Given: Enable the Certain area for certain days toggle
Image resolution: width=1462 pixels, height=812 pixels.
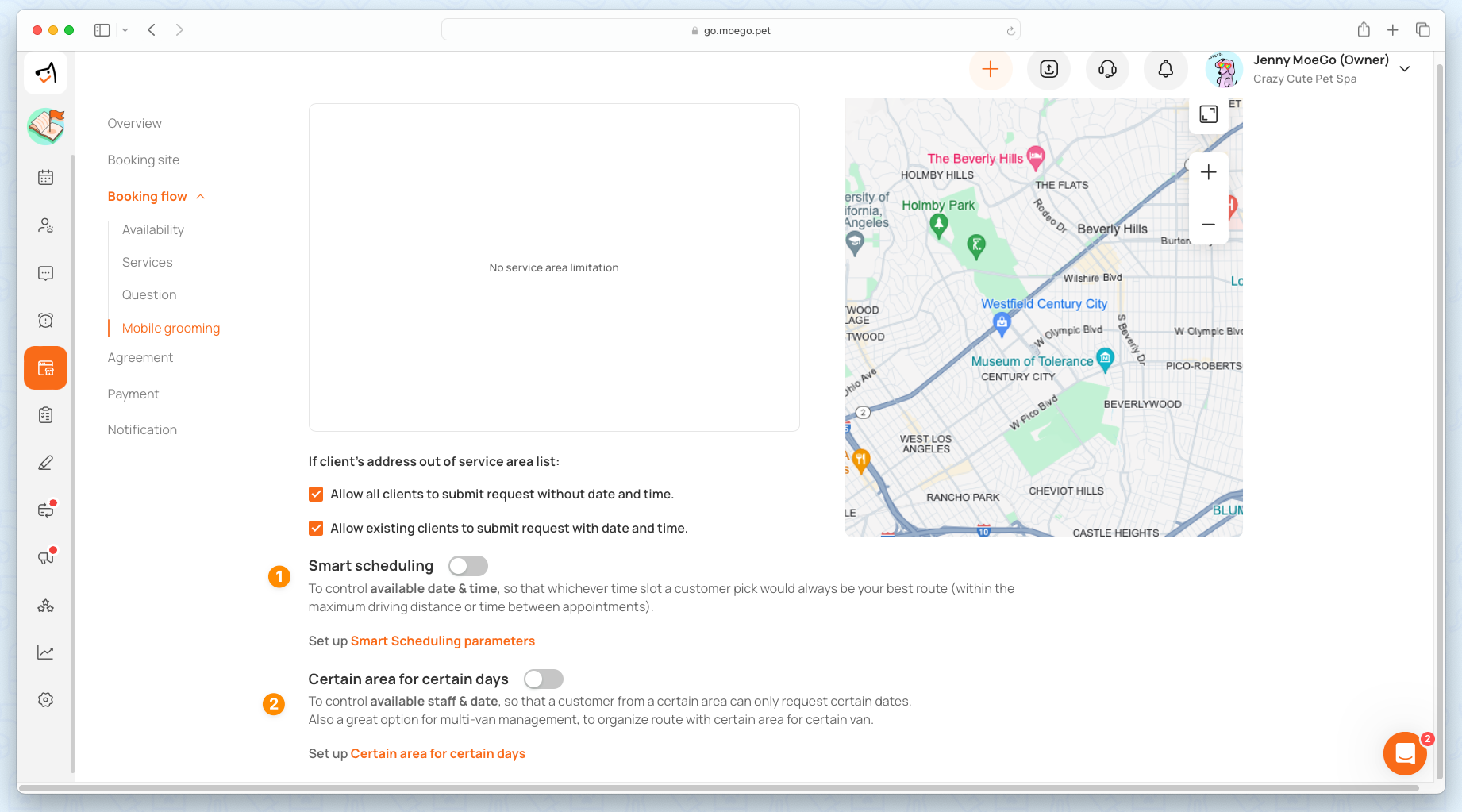Looking at the screenshot, I should coord(544,679).
